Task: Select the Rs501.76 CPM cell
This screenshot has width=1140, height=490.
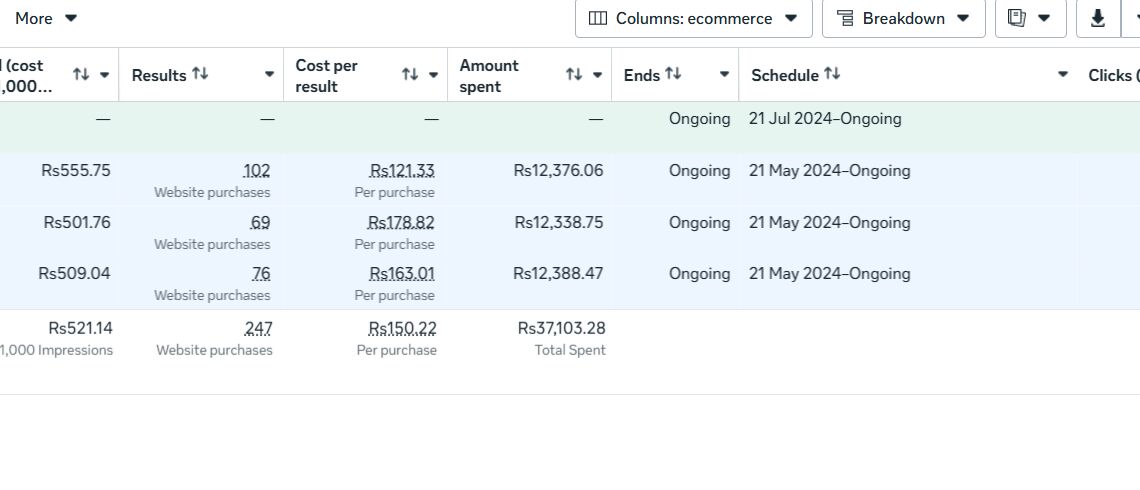Action: [77, 222]
